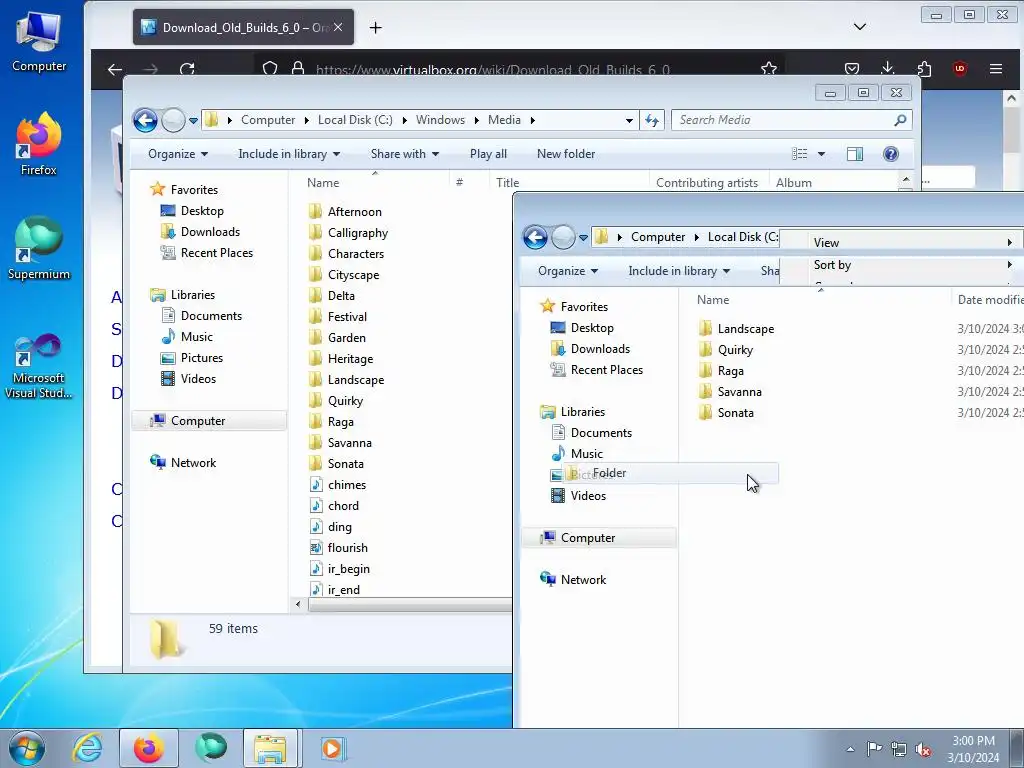Open Microsoft Visual Studio desktop shortcut

point(39,366)
